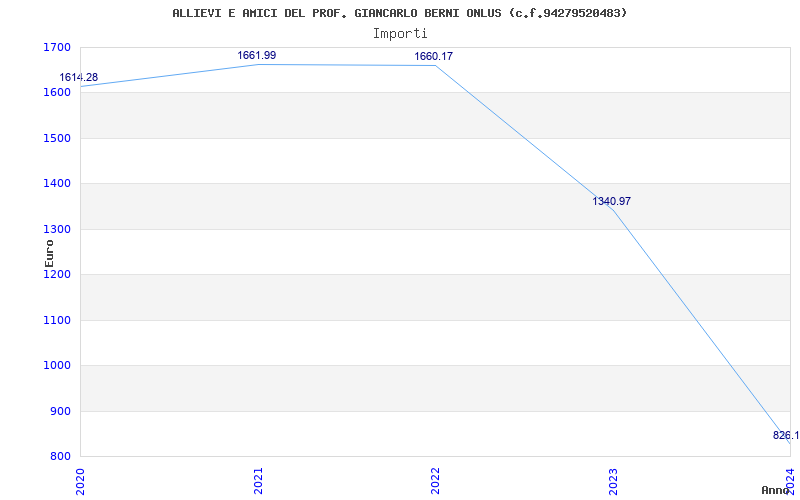The height and width of the screenshot is (500, 800).
Task: Click the 1661.99 data point label
Action: 257,55
